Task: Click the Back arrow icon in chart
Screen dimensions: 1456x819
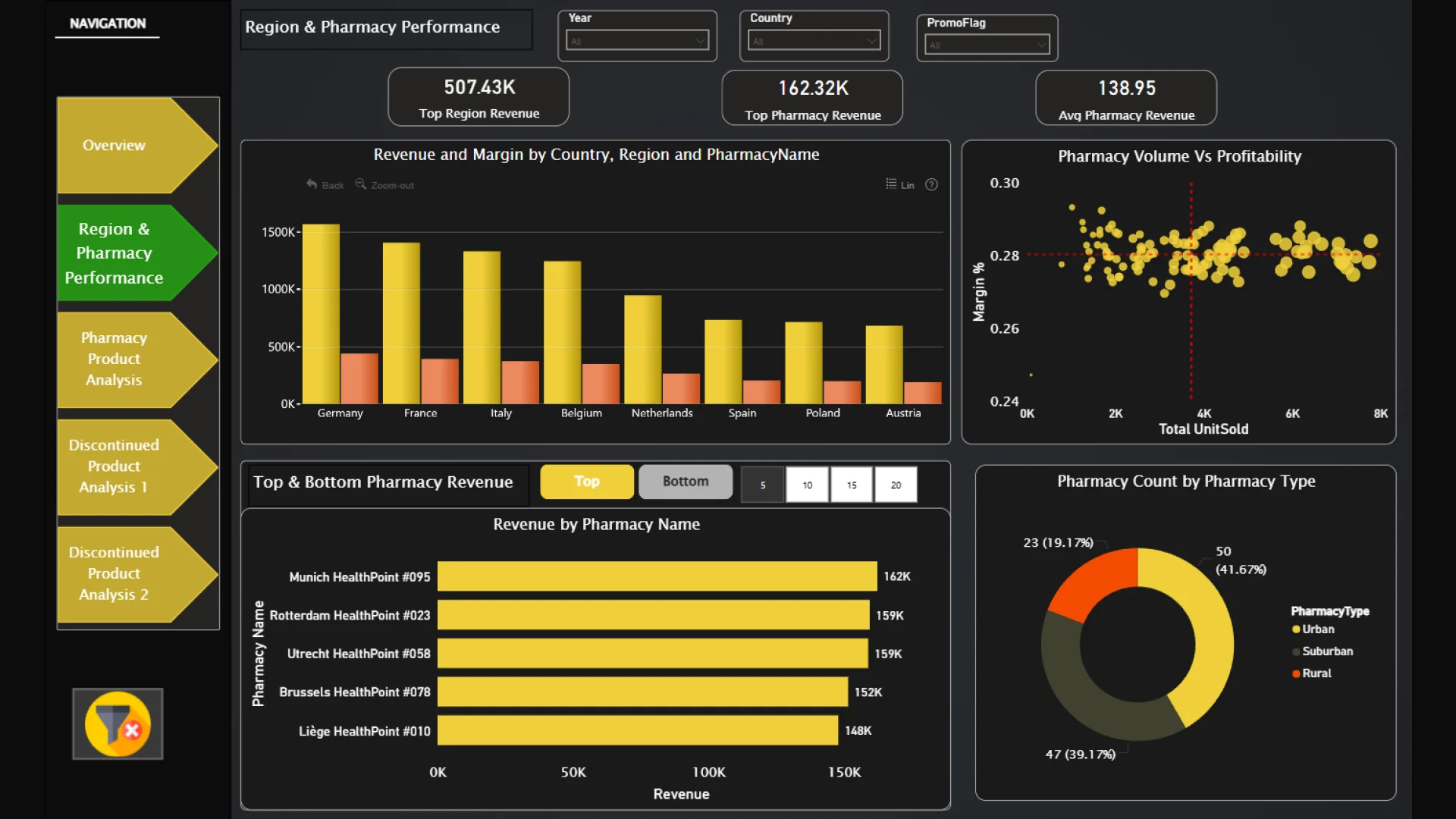Action: pyautogui.click(x=312, y=184)
